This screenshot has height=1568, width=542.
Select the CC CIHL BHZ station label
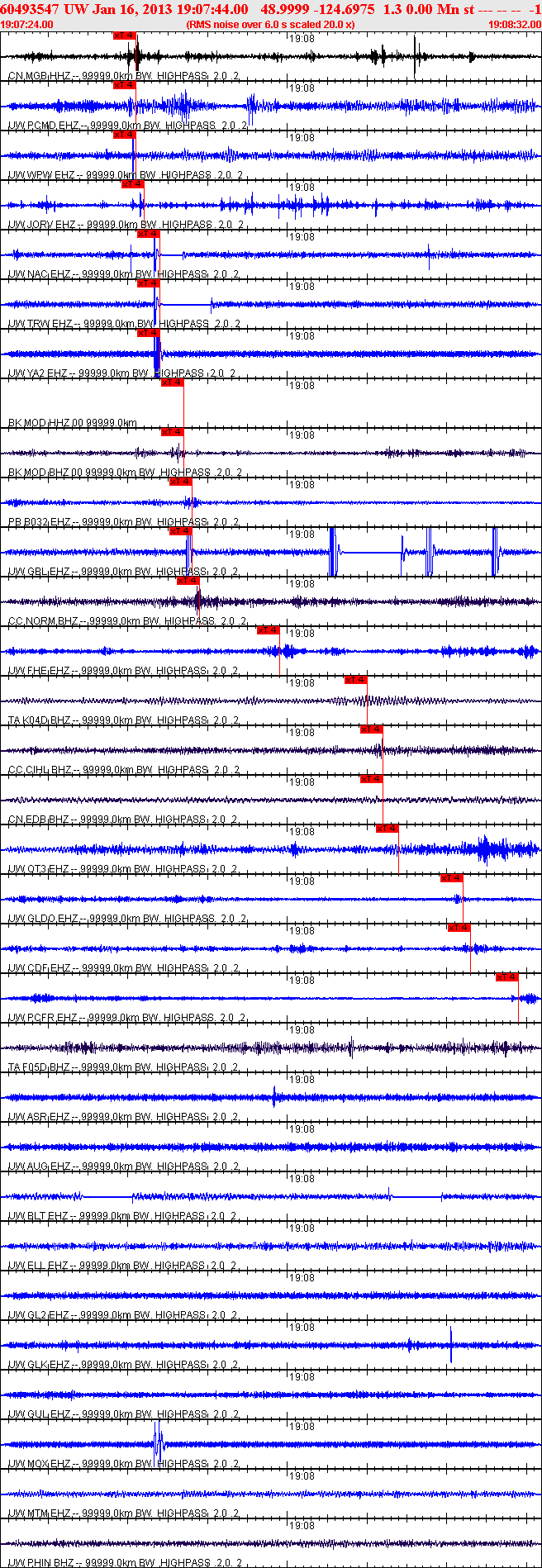pyautogui.click(x=124, y=770)
